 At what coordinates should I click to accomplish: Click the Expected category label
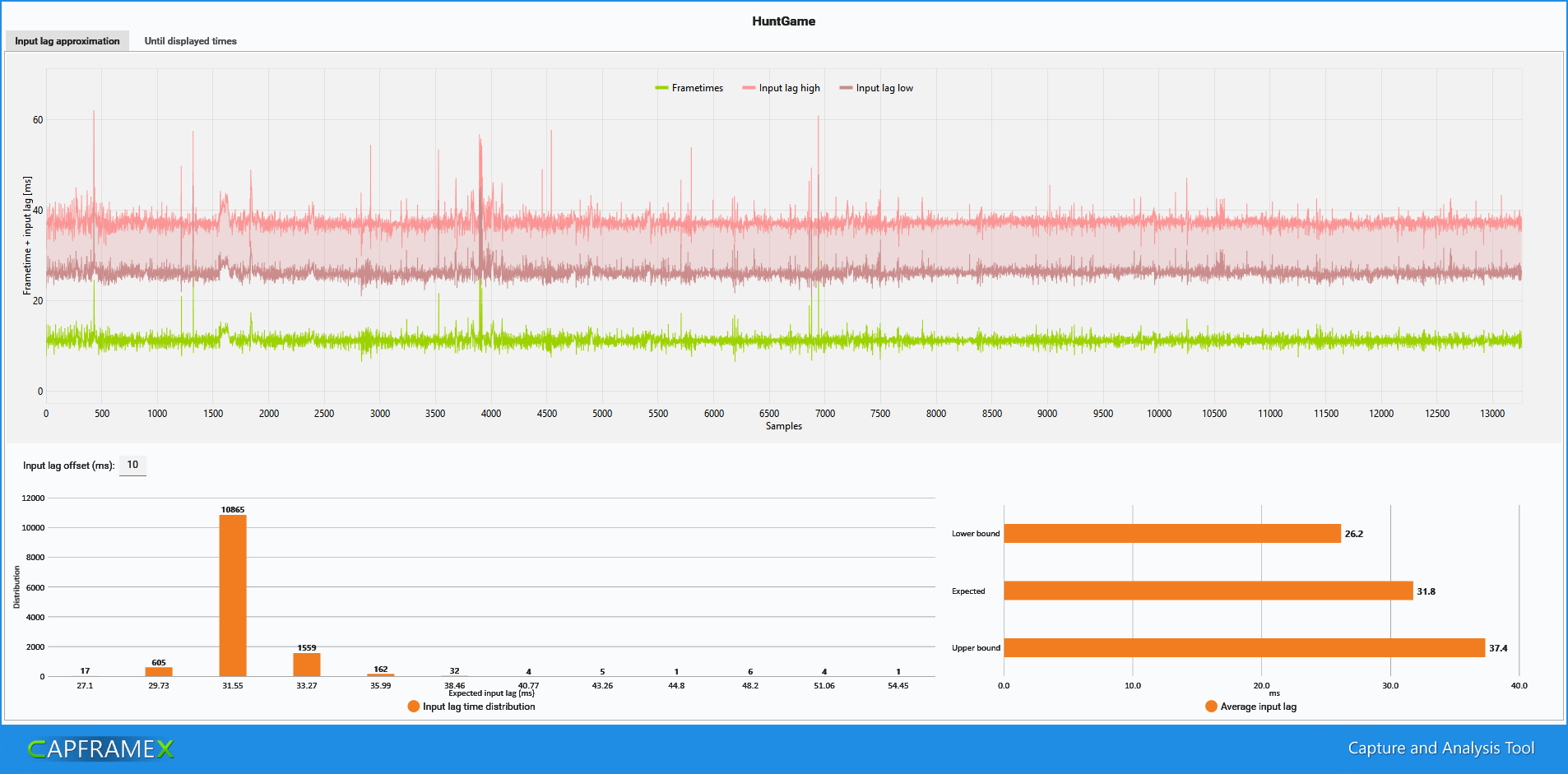click(x=968, y=591)
